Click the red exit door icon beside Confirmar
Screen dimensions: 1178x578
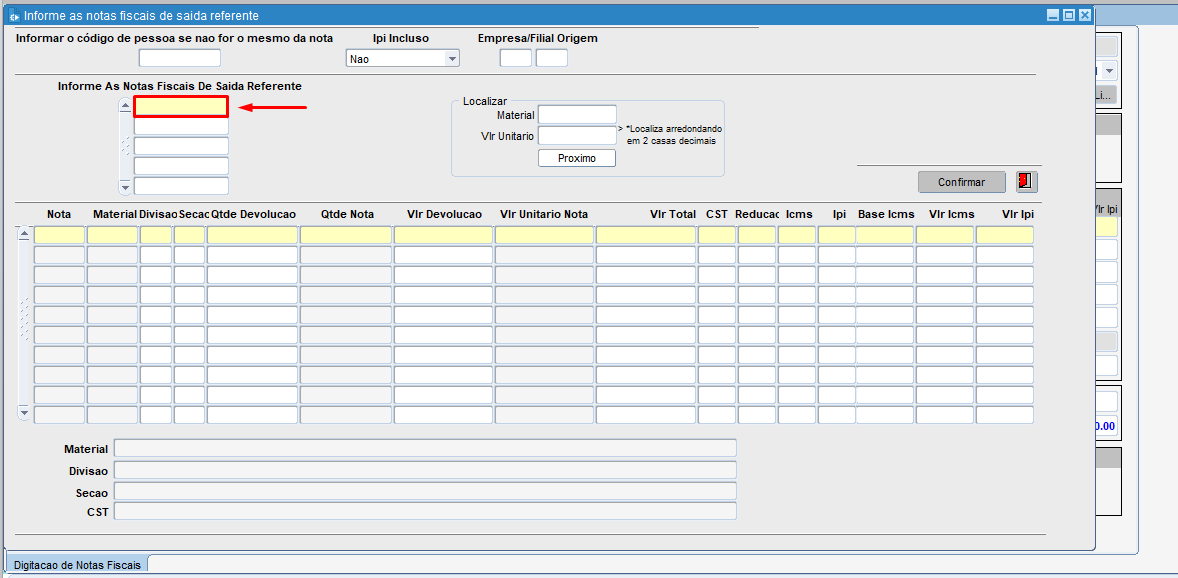click(x=1026, y=181)
